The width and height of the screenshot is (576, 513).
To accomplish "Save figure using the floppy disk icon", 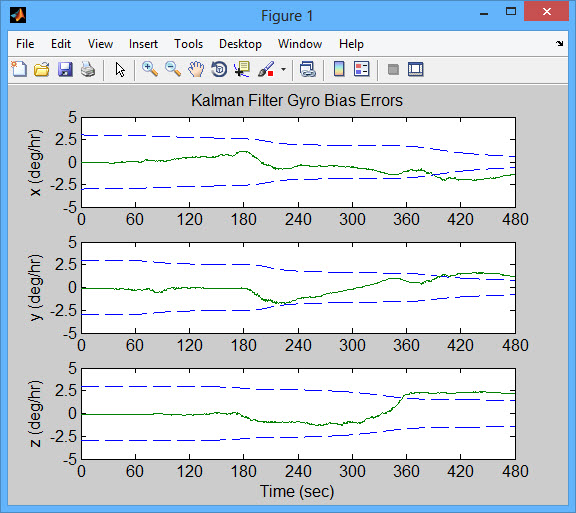I will click(x=65, y=69).
